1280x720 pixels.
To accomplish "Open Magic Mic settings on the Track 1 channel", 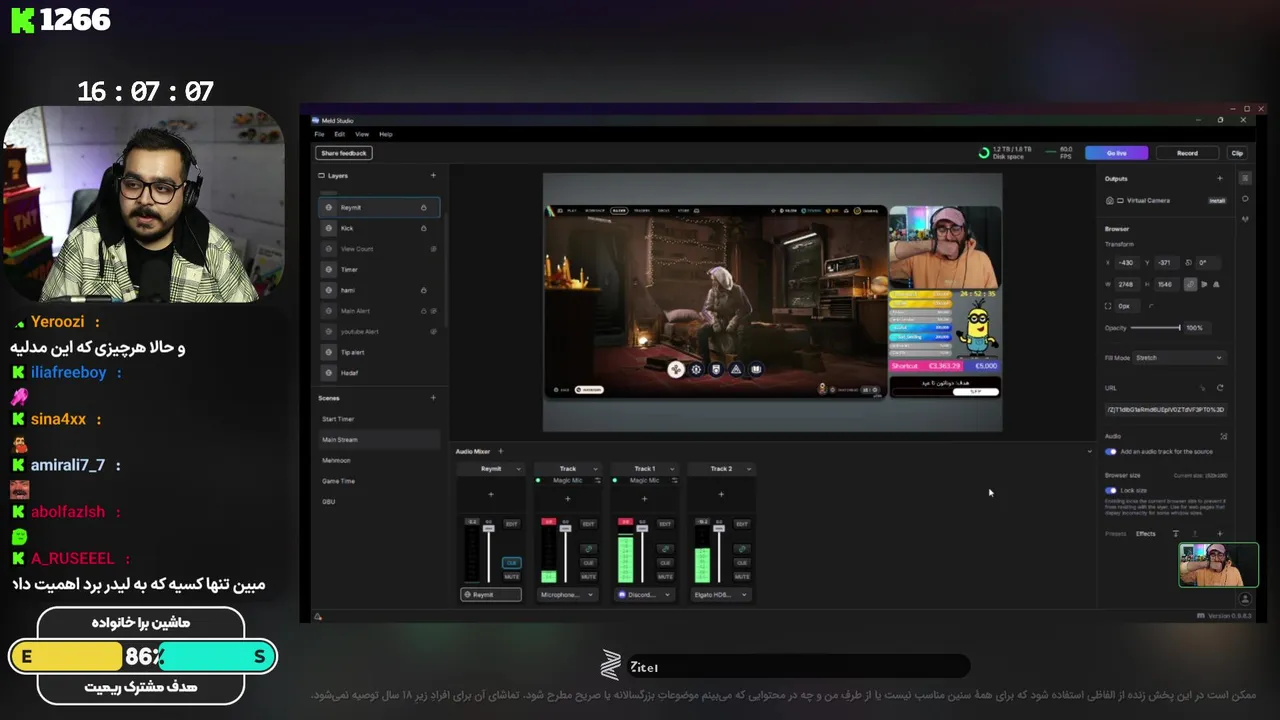I will click(x=674, y=480).
